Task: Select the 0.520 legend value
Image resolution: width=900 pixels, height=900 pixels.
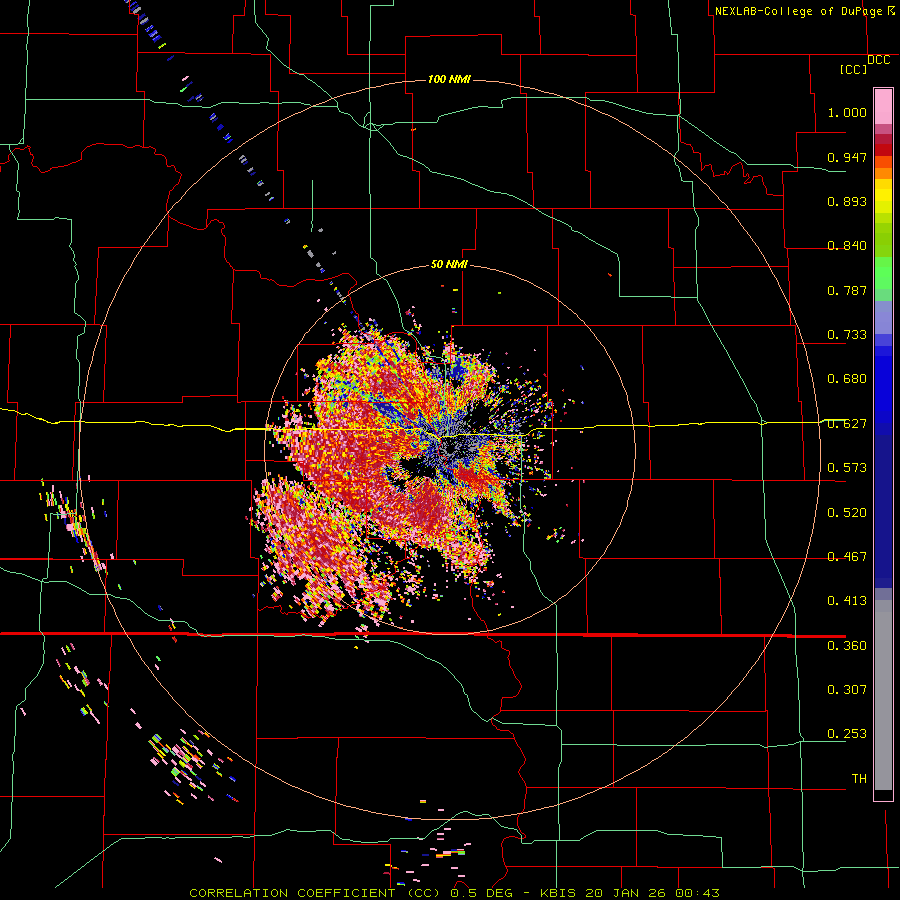Action: pyautogui.click(x=847, y=513)
